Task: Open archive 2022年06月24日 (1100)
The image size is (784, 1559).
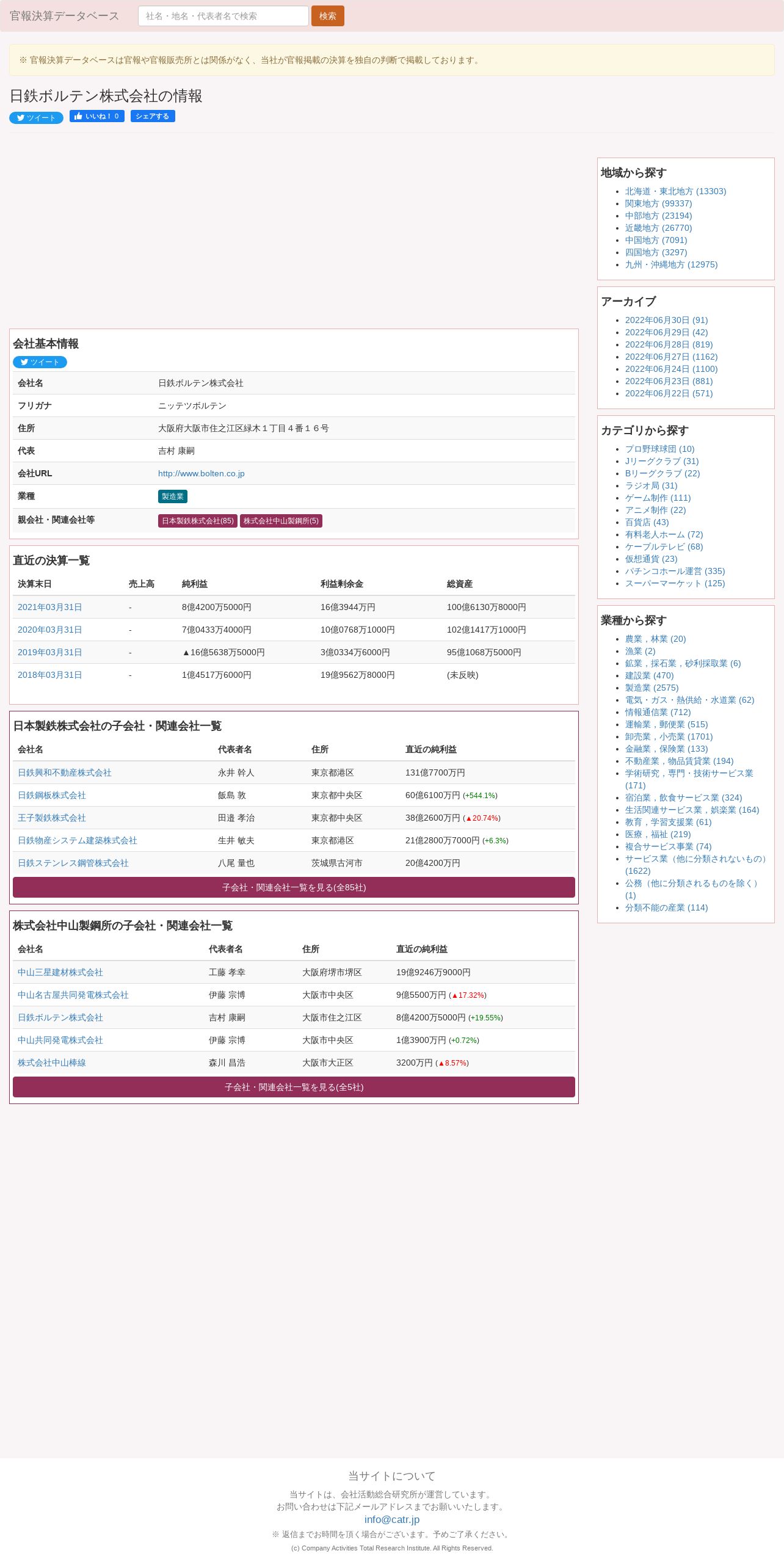Action: [671, 369]
